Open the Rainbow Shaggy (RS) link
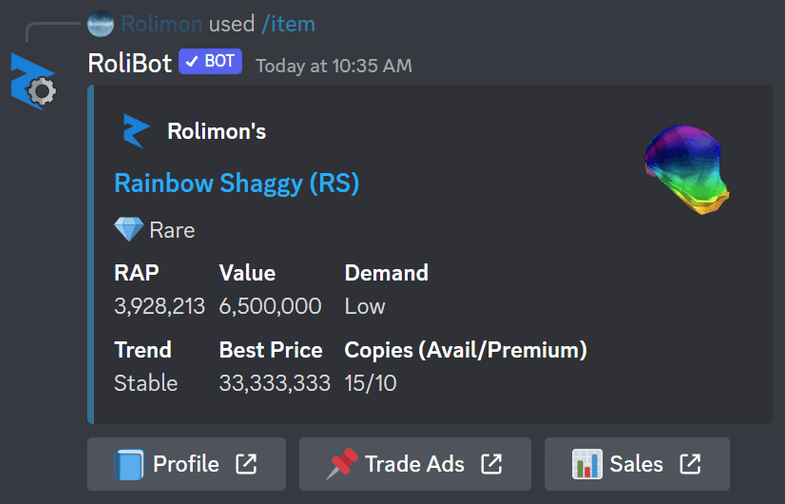 pos(237,183)
